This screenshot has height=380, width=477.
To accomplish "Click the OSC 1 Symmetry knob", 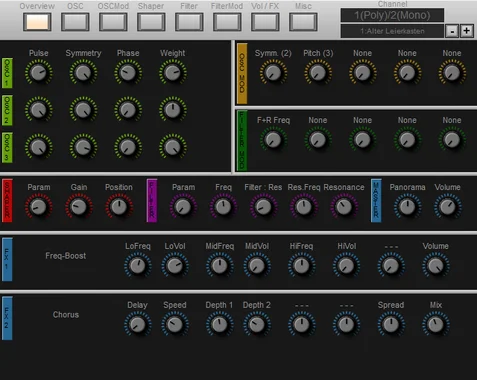I will click(x=83, y=73).
